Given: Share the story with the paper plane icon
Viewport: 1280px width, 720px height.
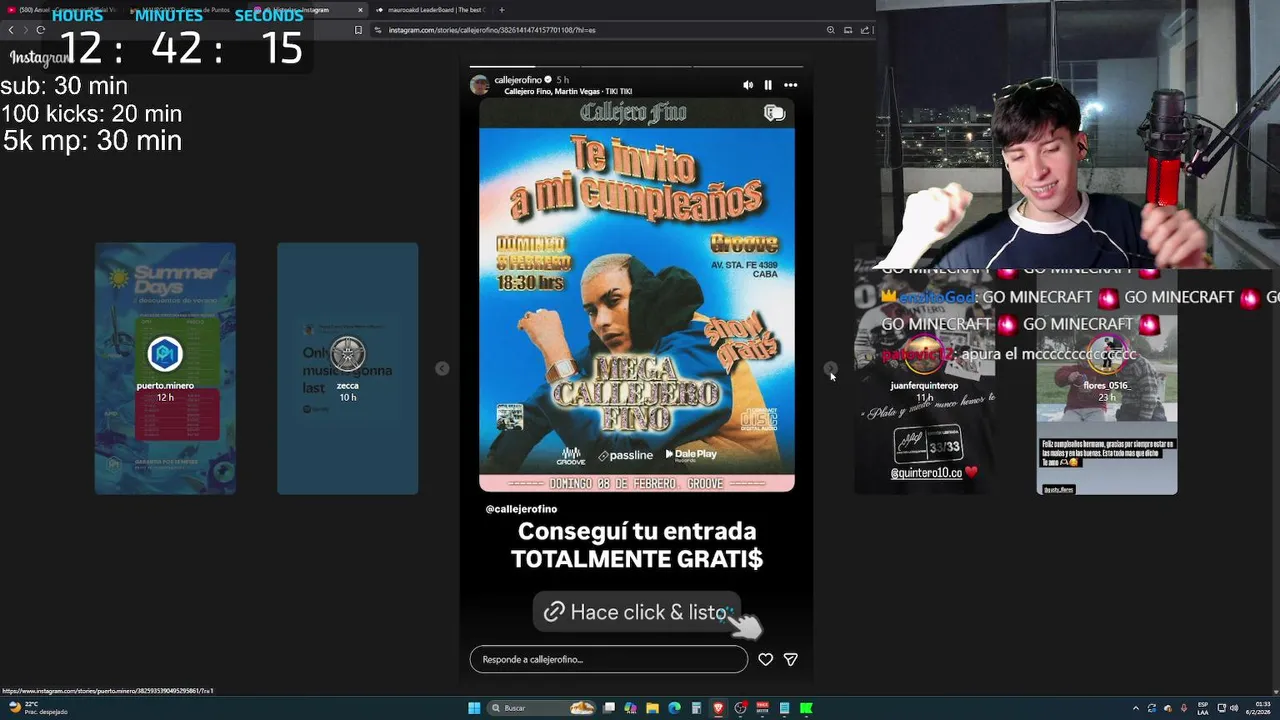Looking at the screenshot, I should (x=790, y=659).
